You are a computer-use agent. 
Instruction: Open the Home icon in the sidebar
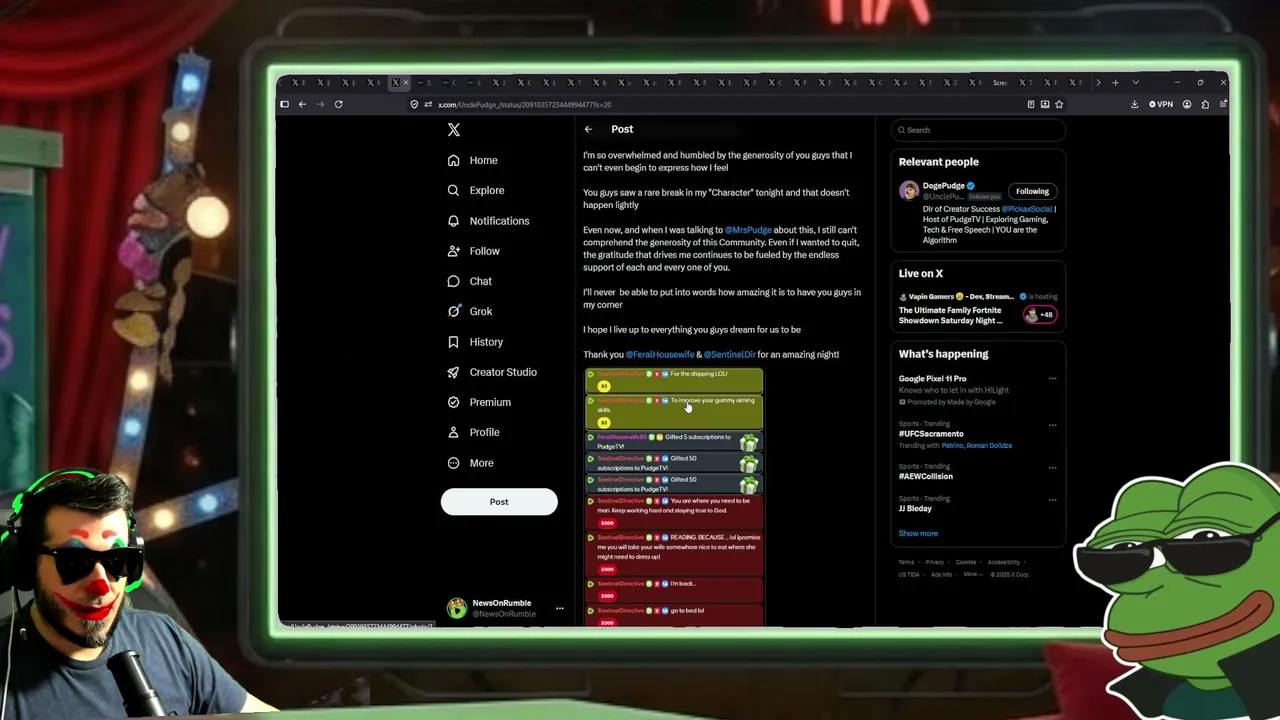(x=454, y=160)
